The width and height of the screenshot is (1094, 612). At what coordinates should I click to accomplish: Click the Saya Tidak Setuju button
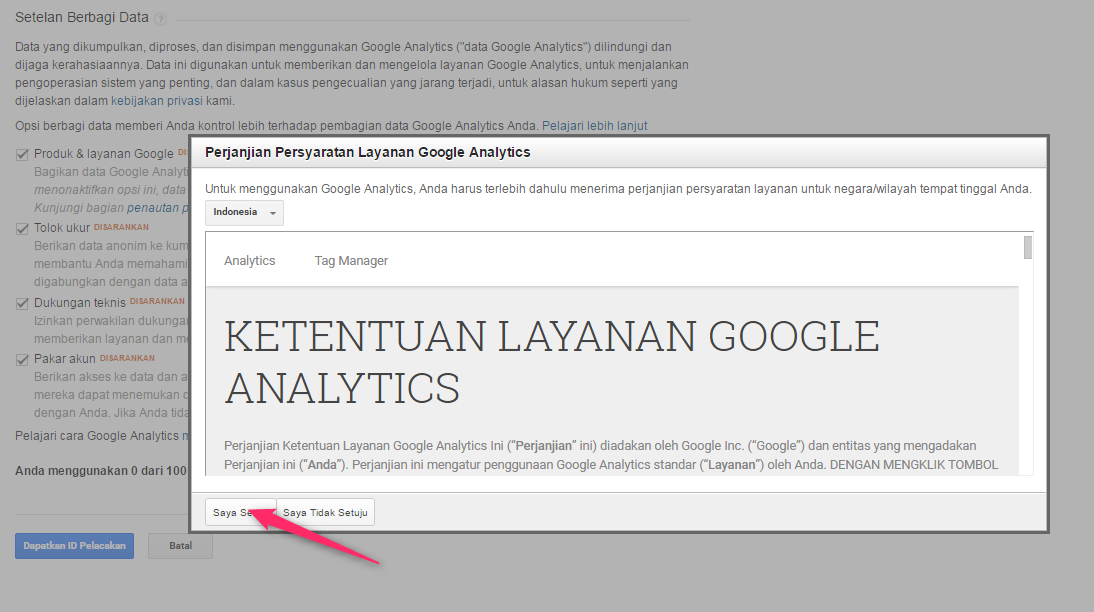325,512
